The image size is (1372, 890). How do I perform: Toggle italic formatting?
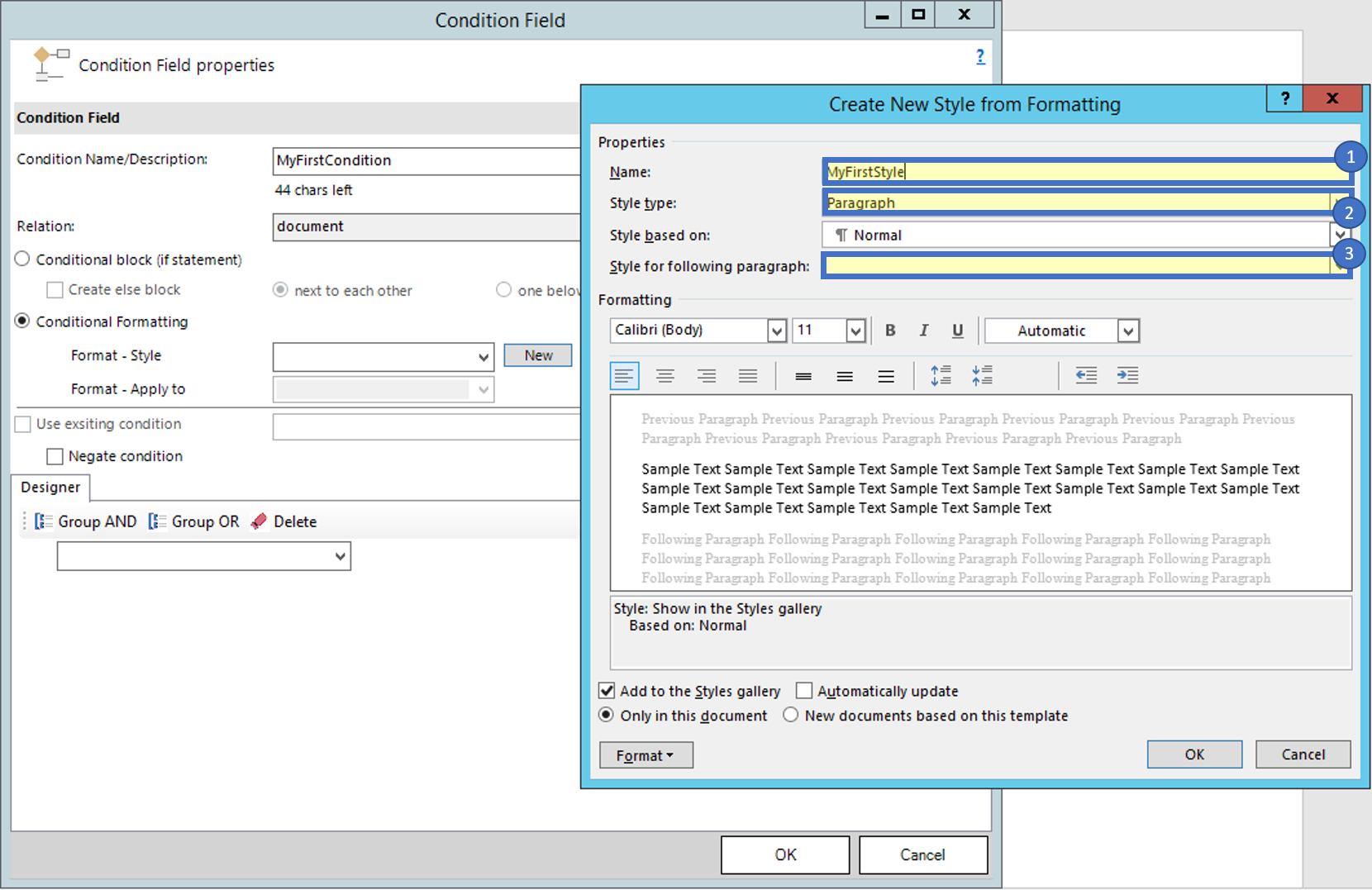click(923, 330)
